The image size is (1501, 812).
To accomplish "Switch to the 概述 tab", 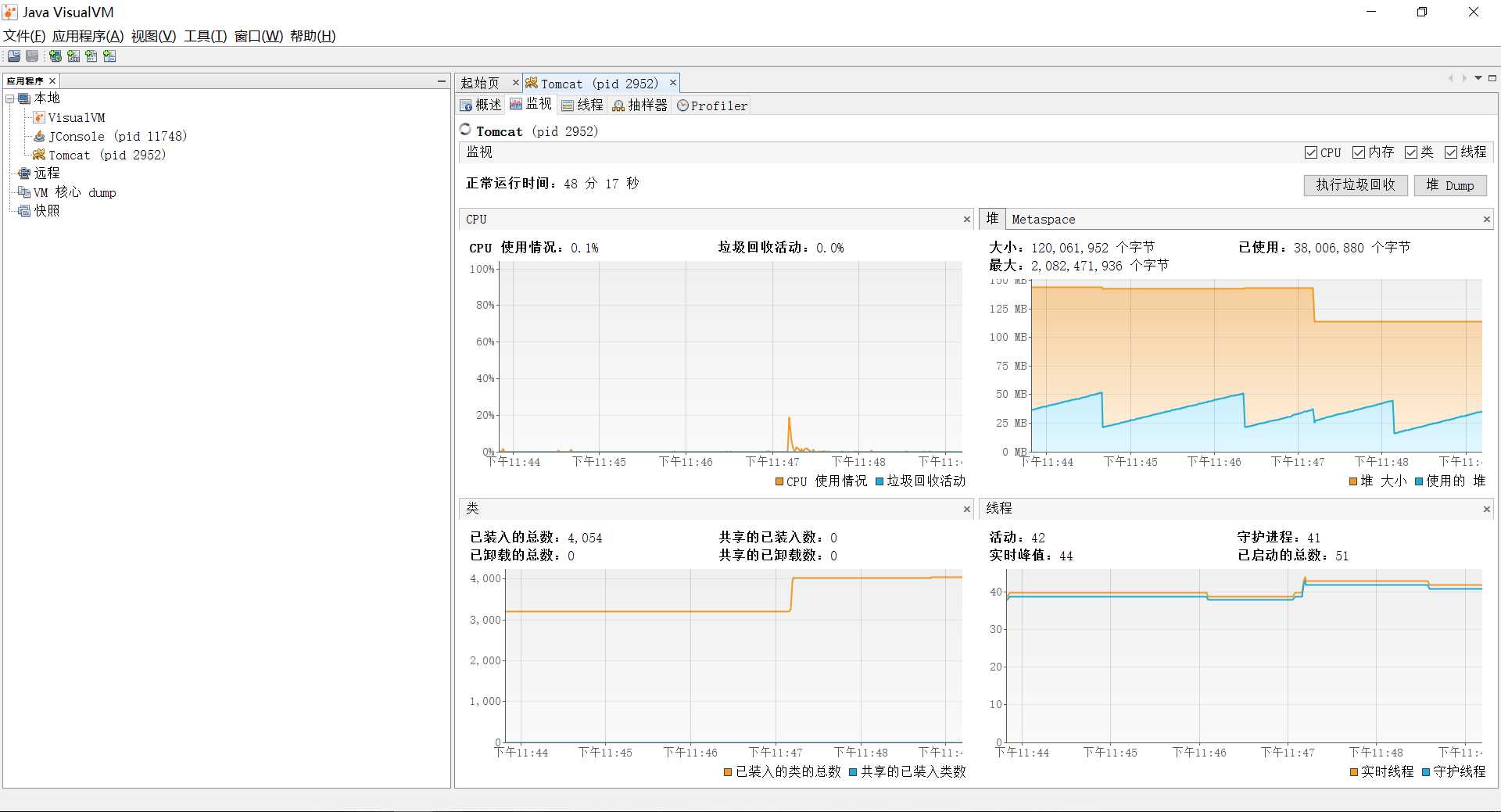I will click(481, 105).
